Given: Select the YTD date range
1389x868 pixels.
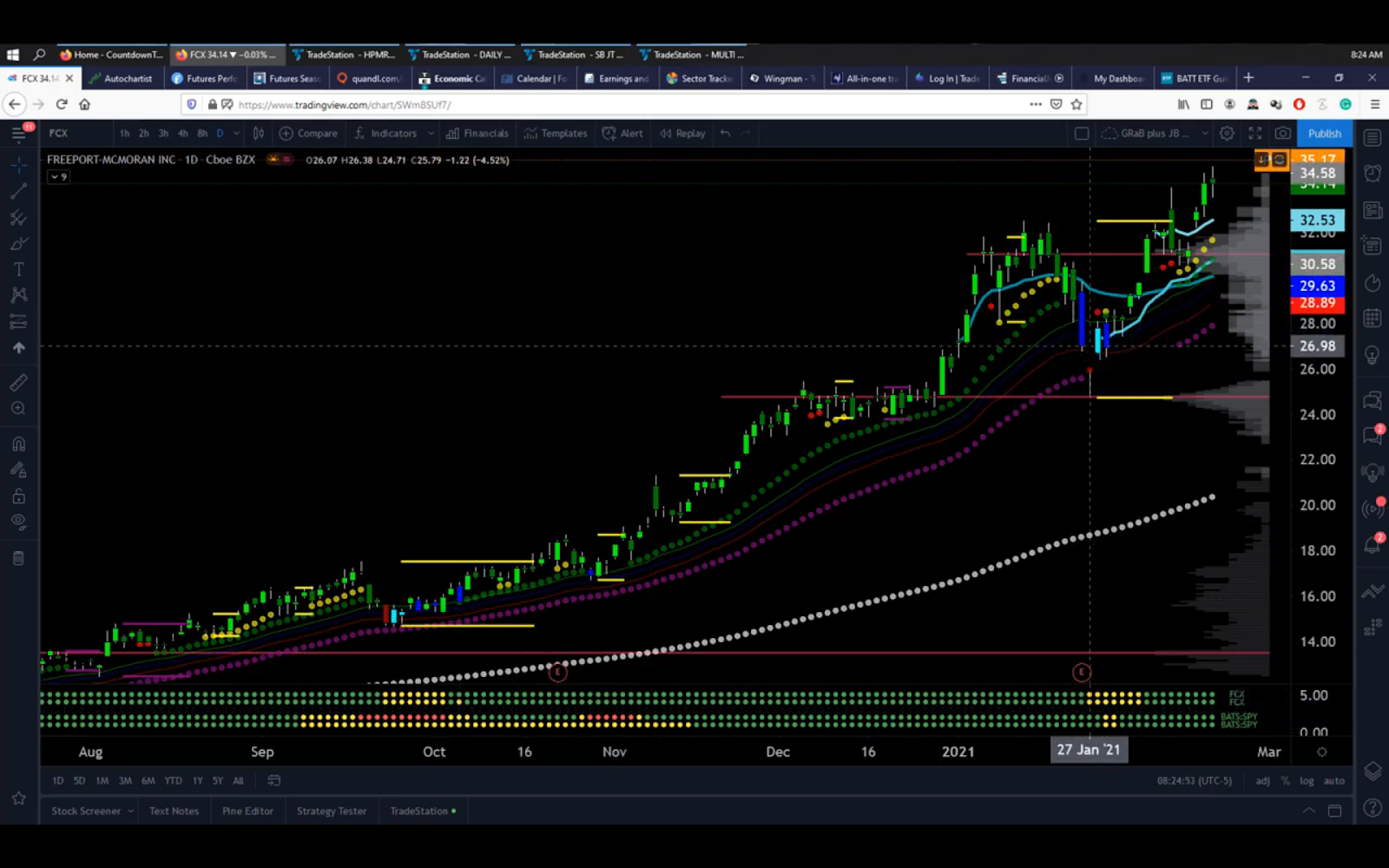Looking at the screenshot, I should tap(174, 781).
